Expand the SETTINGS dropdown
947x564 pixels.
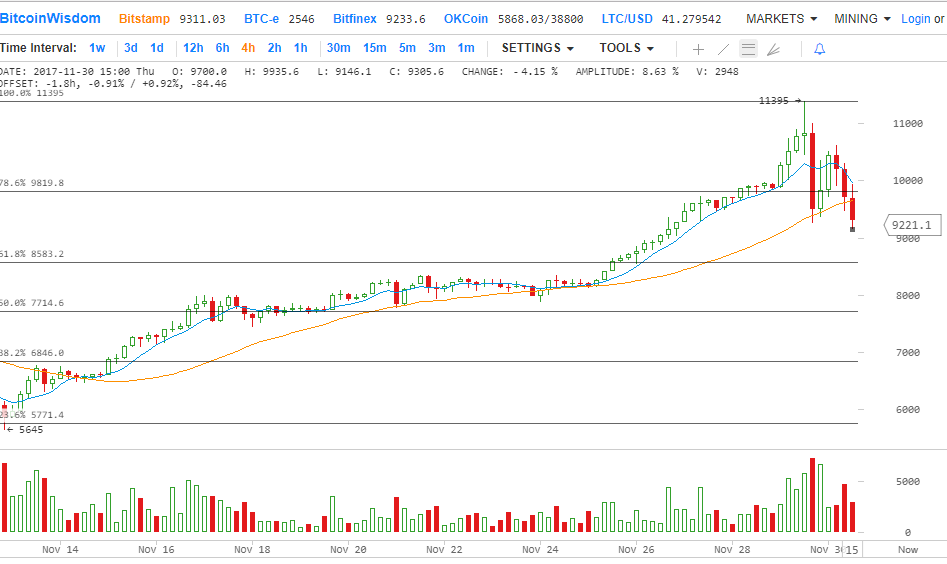click(537, 48)
